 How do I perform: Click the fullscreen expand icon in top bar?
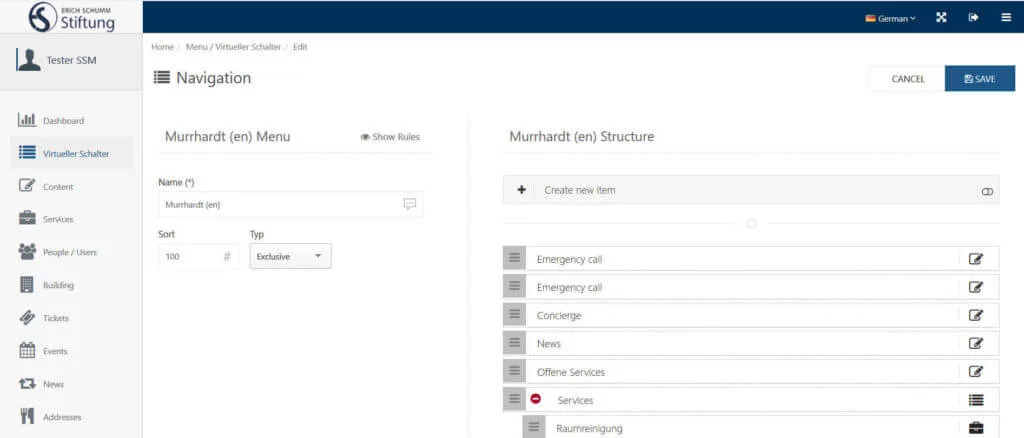tap(941, 17)
